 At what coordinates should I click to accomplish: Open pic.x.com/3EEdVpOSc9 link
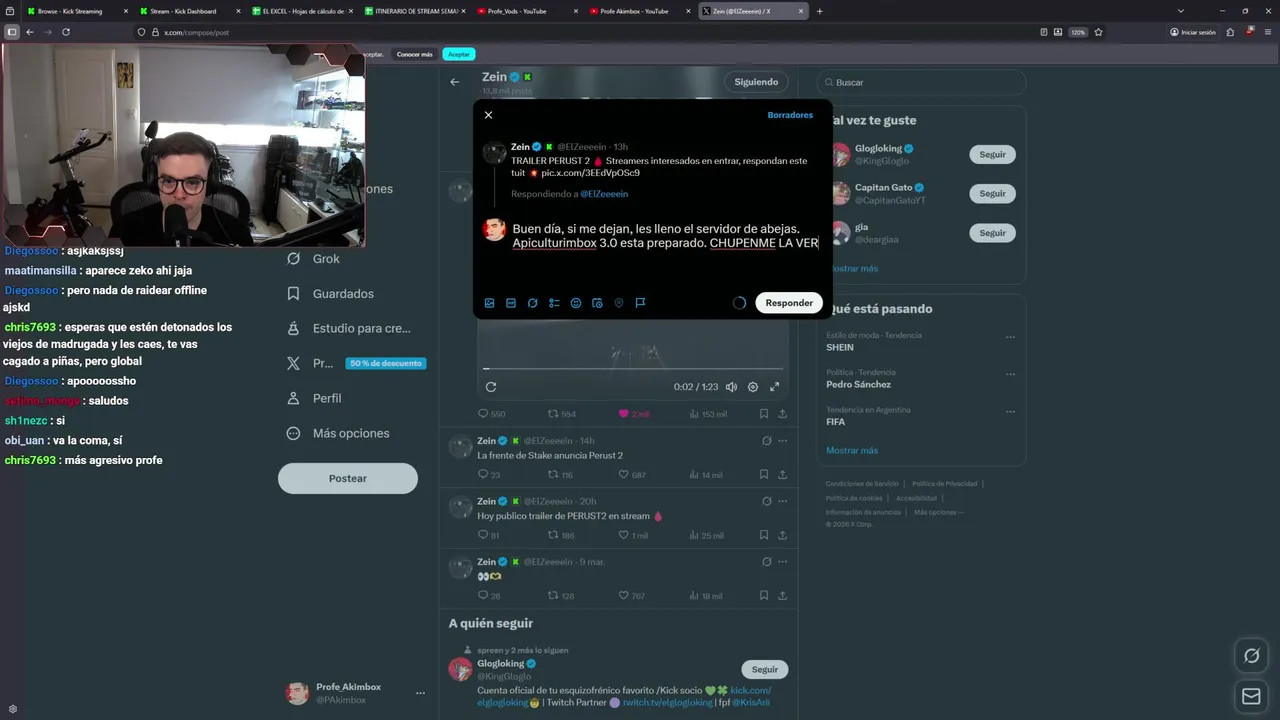tap(591, 173)
